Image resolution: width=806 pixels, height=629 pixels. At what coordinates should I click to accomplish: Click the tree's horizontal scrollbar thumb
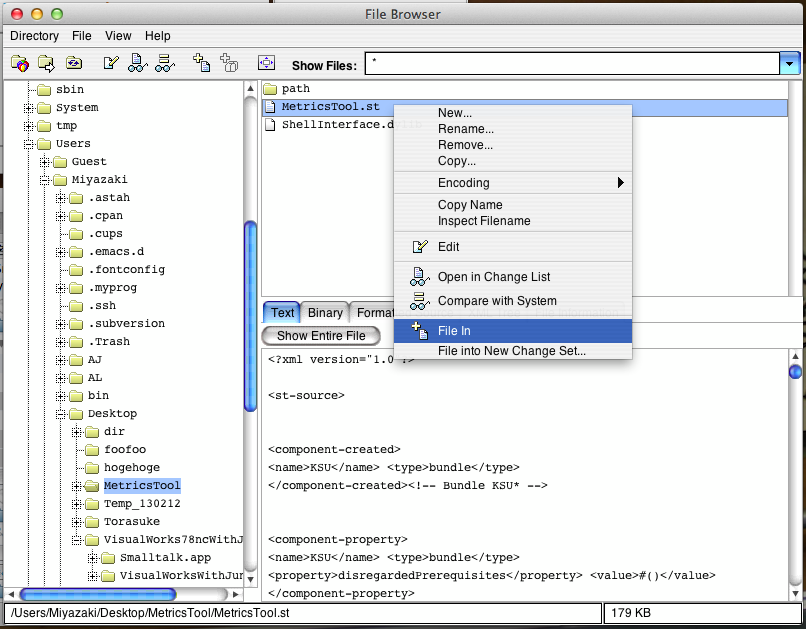click(x=98, y=595)
